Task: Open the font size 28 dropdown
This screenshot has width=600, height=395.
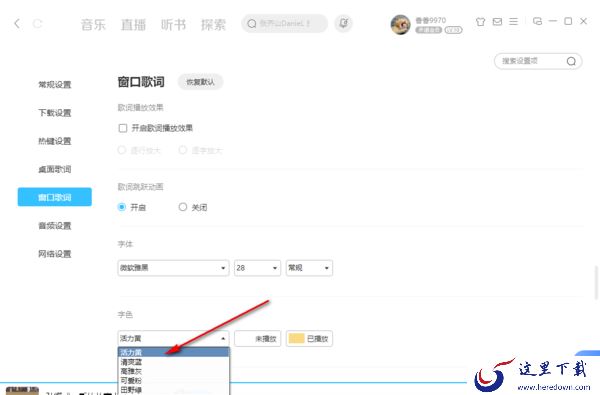Action: pos(257,268)
